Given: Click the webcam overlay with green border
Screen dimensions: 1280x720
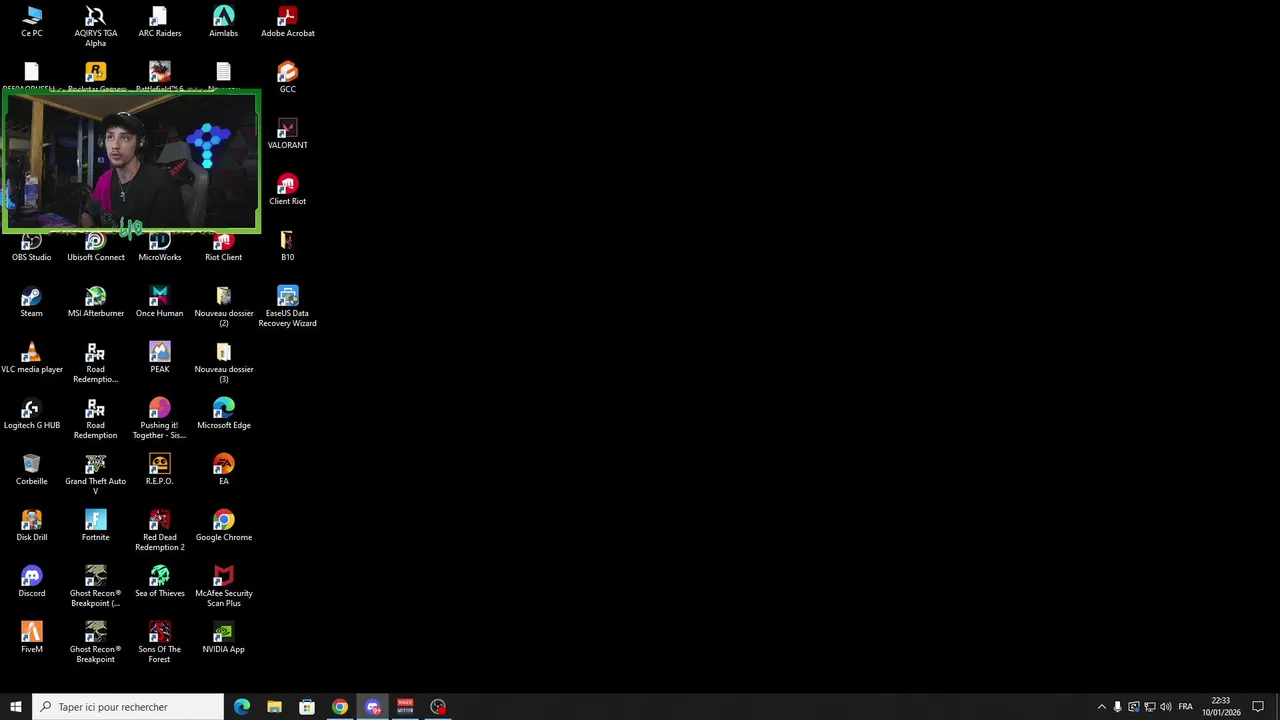Looking at the screenshot, I should click(131, 162).
